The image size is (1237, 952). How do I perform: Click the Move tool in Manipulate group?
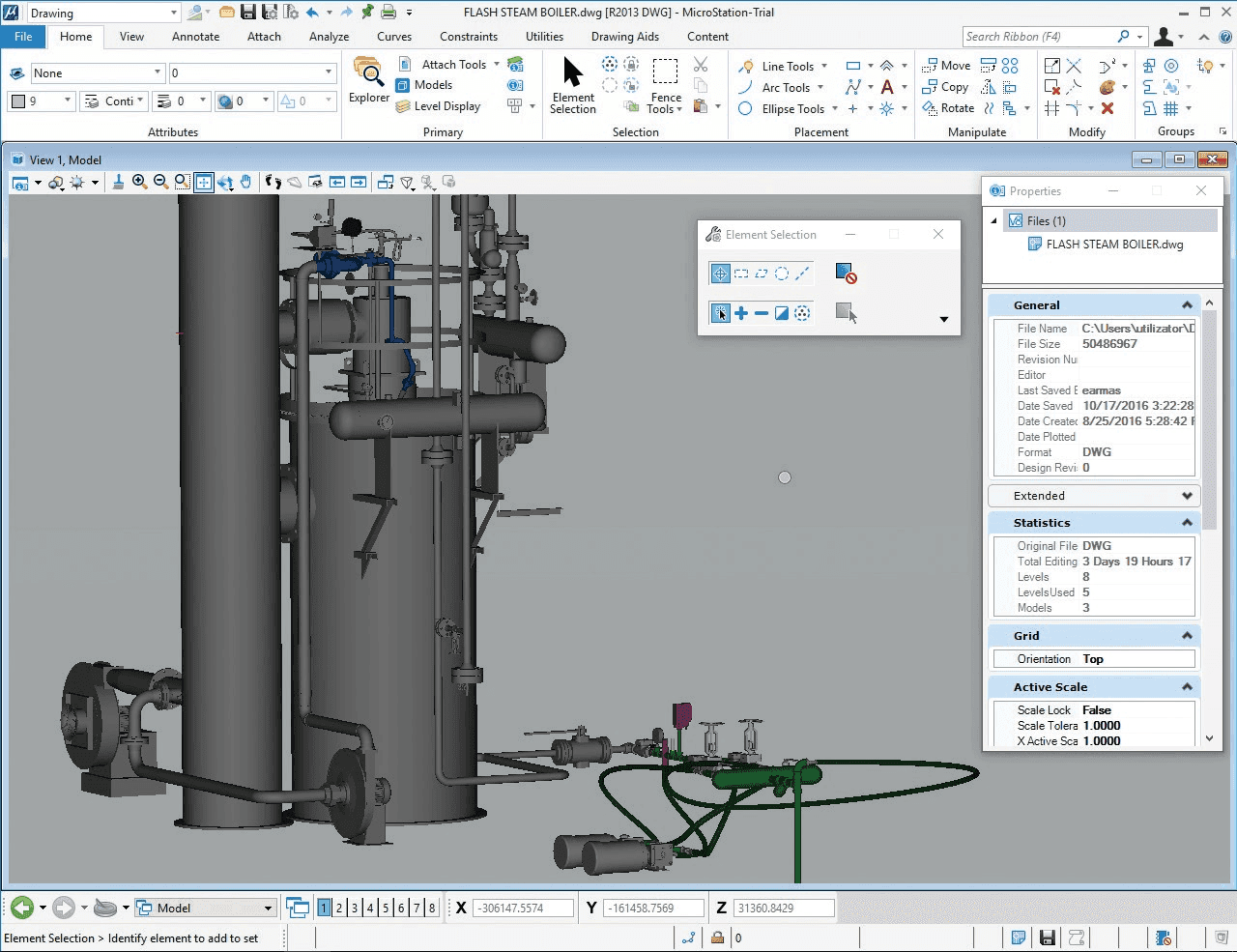pos(947,65)
